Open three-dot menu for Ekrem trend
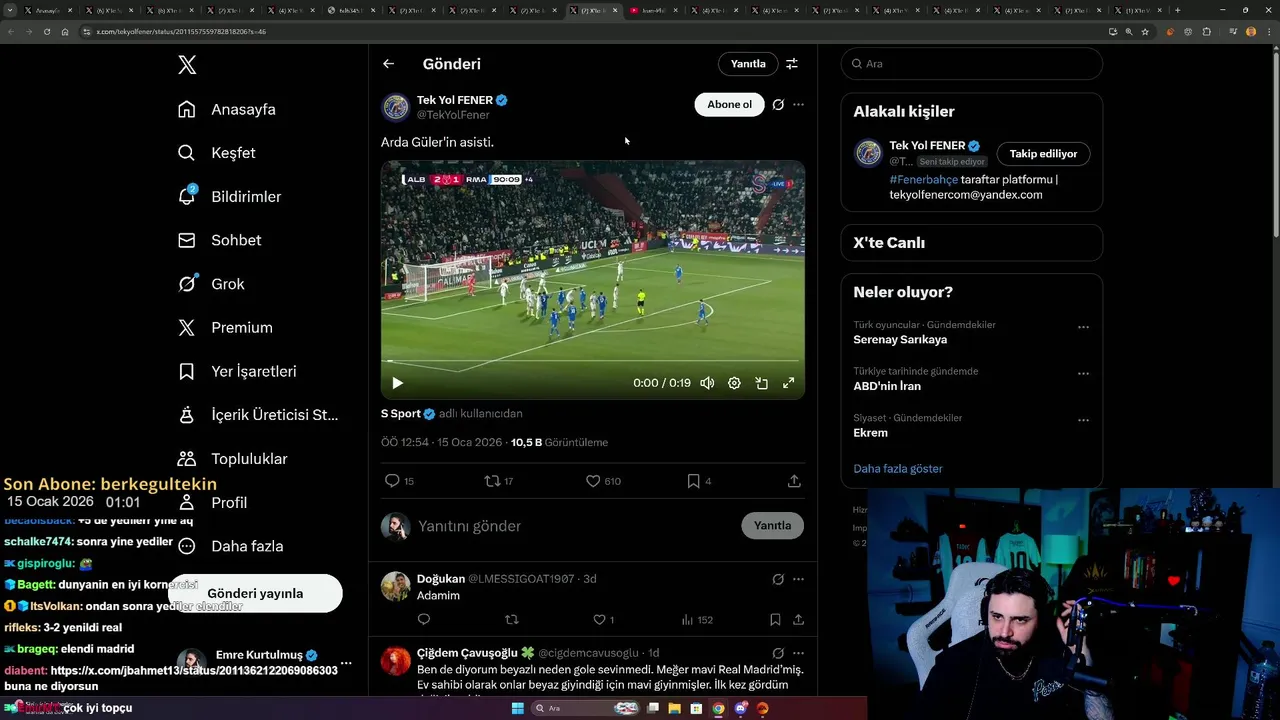The height and width of the screenshot is (720, 1280). pyautogui.click(x=1083, y=420)
